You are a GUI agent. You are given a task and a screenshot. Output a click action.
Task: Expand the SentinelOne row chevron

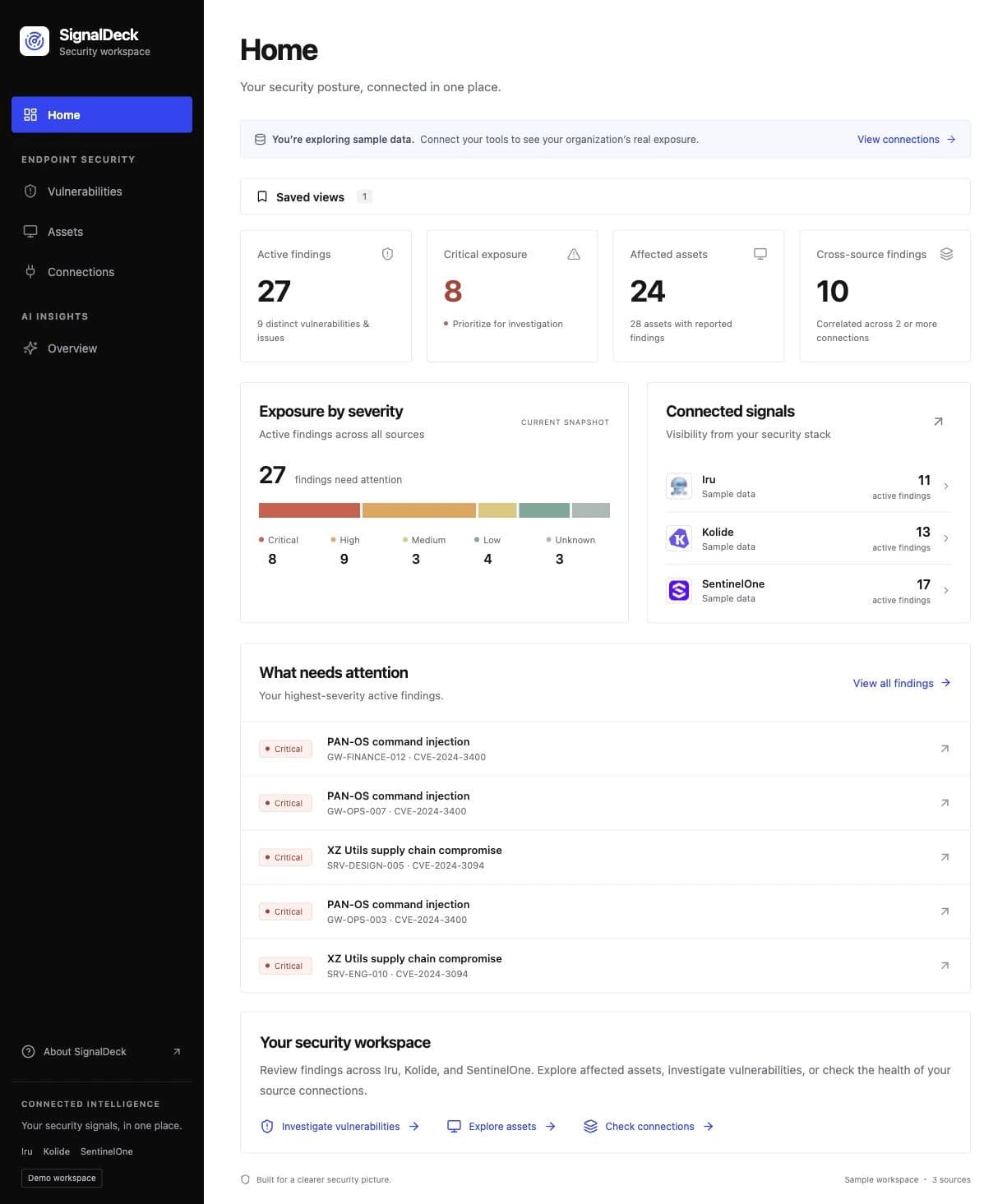coord(946,590)
